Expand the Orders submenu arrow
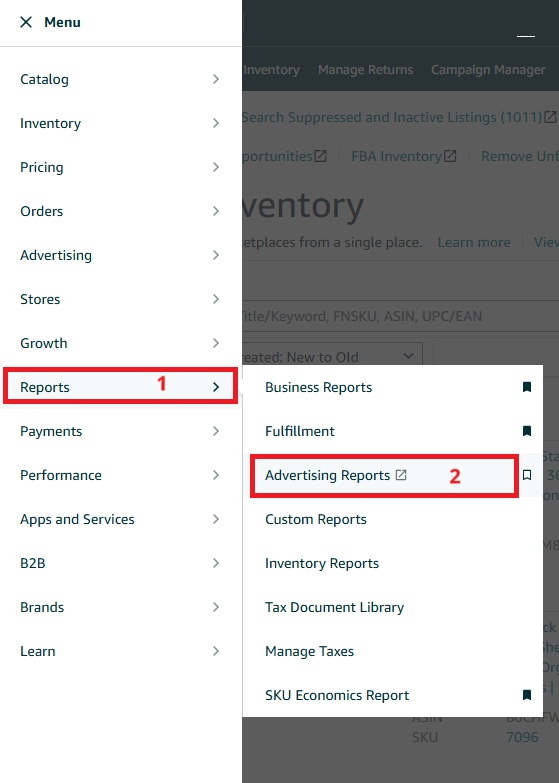The image size is (559, 783). pyautogui.click(x=216, y=211)
